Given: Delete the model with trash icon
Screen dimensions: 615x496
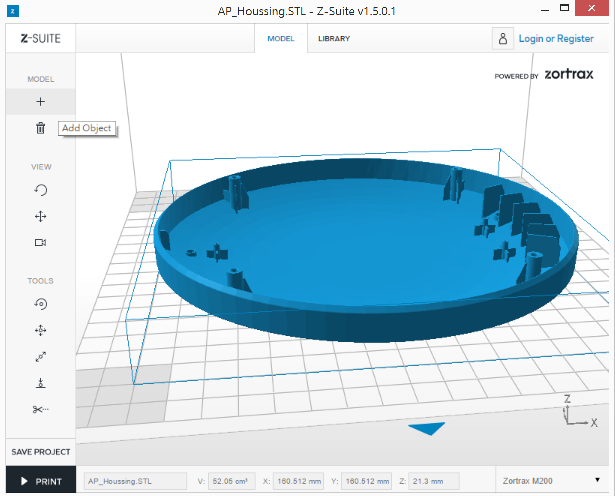Looking at the screenshot, I should tap(40, 128).
